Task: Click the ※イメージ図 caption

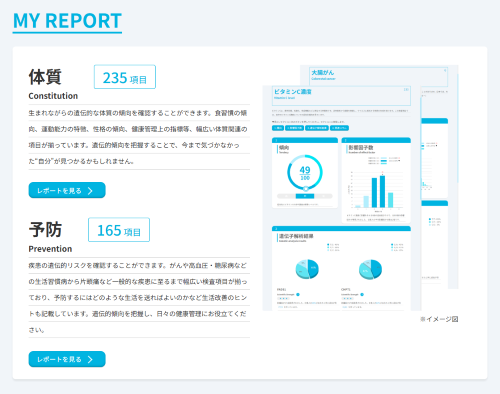Action: 439,319
